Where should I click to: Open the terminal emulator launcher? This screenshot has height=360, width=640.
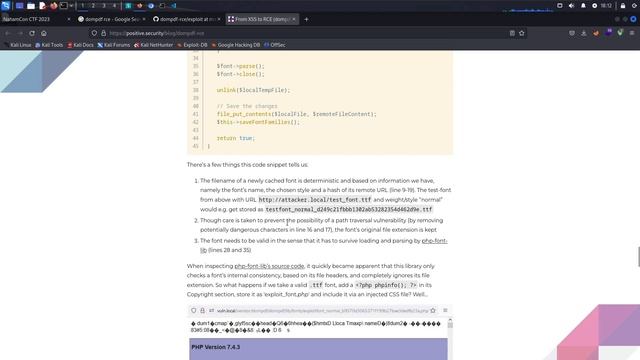pos(64,6)
